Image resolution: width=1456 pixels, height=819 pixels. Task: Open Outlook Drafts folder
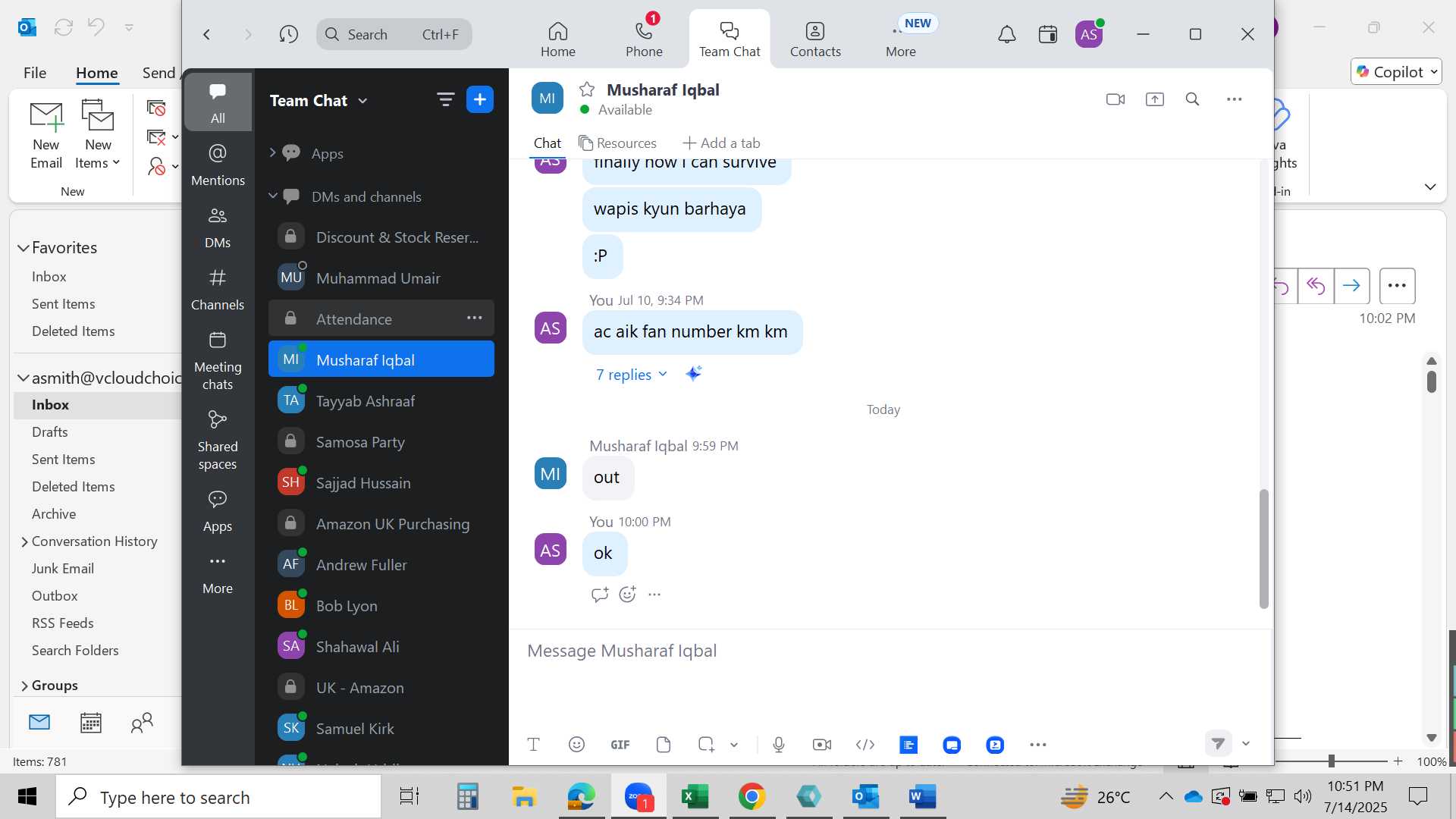coord(50,432)
